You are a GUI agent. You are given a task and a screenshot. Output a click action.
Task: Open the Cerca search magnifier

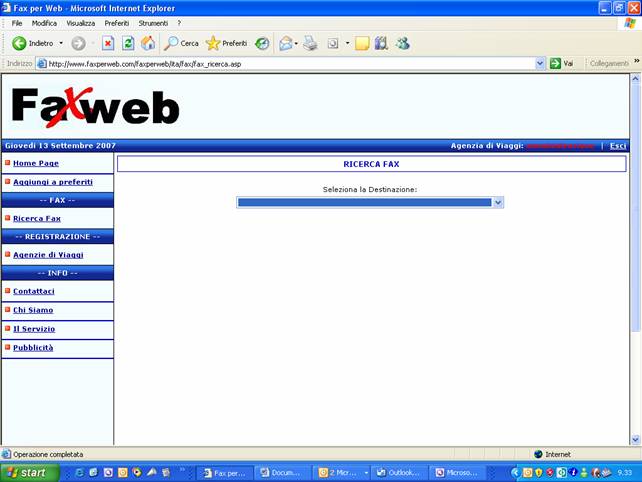(181, 43)
